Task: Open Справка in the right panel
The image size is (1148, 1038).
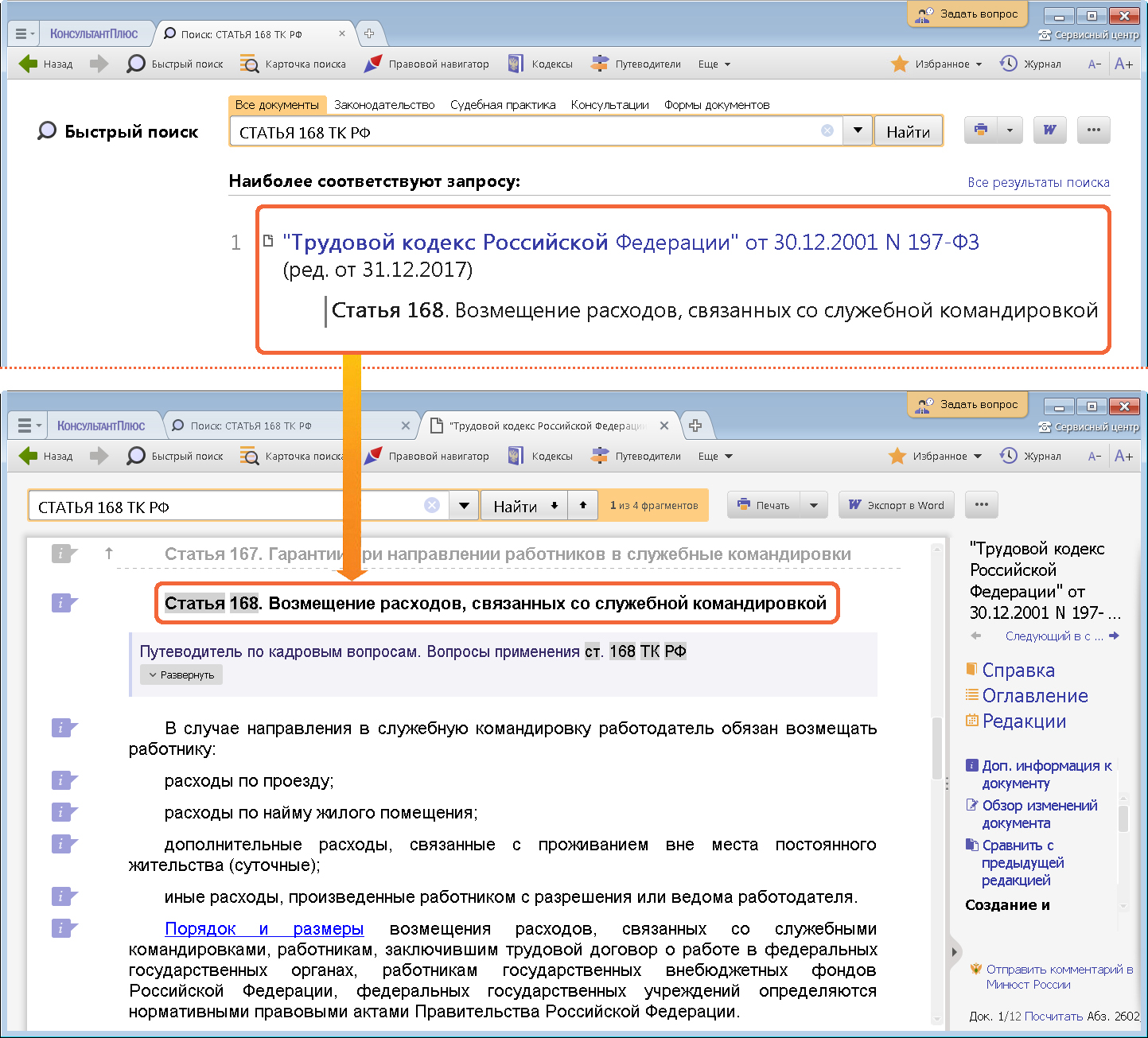Action: pyautogui.click(x=1010, y=671)
